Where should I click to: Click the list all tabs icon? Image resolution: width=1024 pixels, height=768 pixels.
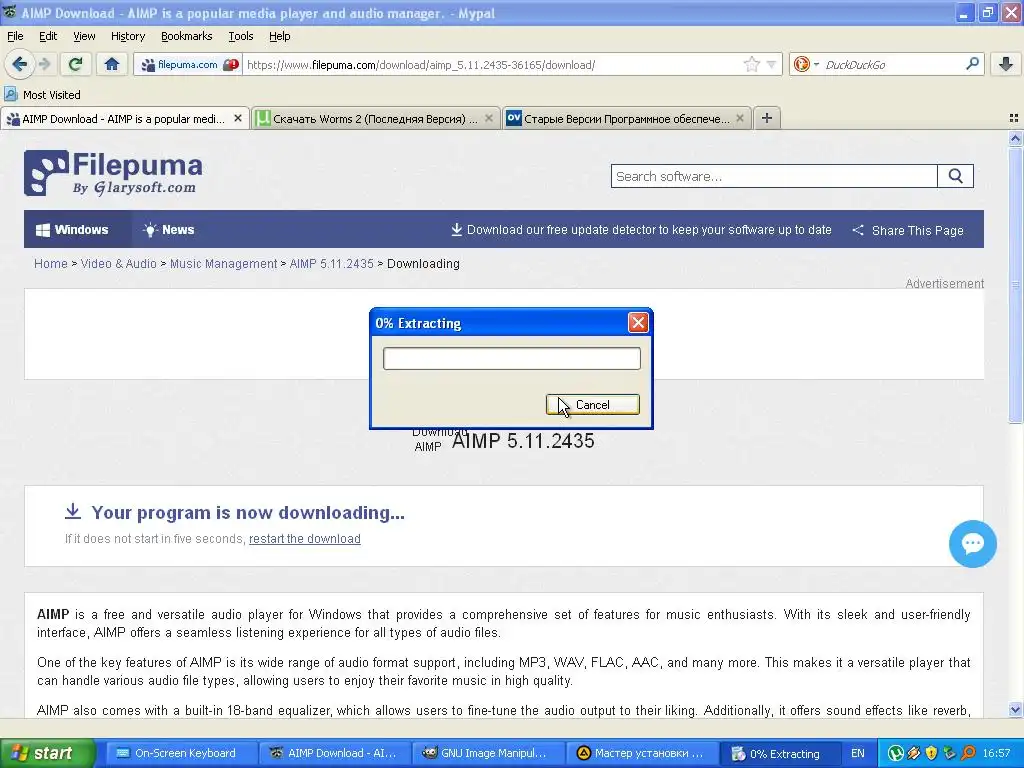(1014, 118)
